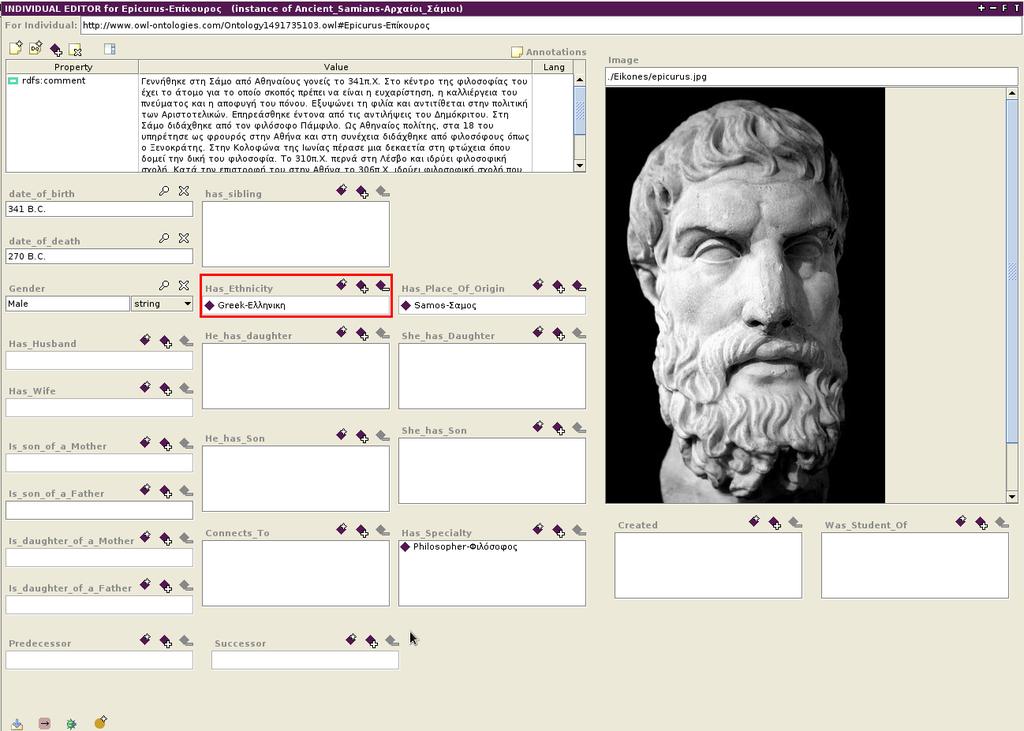Delete the date_of_birth value with the X icon

[x=184, y=191]
